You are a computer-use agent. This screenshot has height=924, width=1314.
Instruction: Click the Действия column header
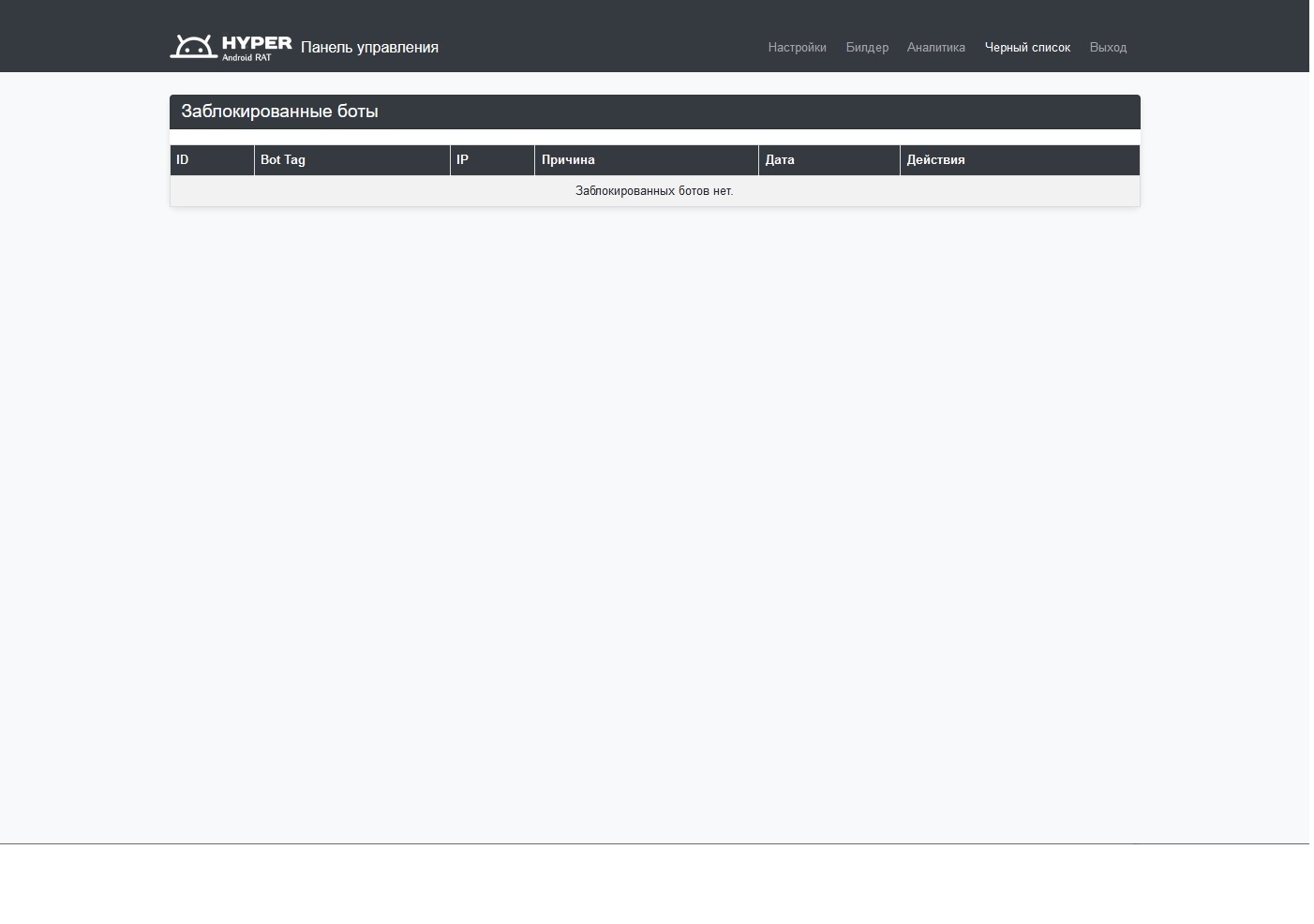935,160
